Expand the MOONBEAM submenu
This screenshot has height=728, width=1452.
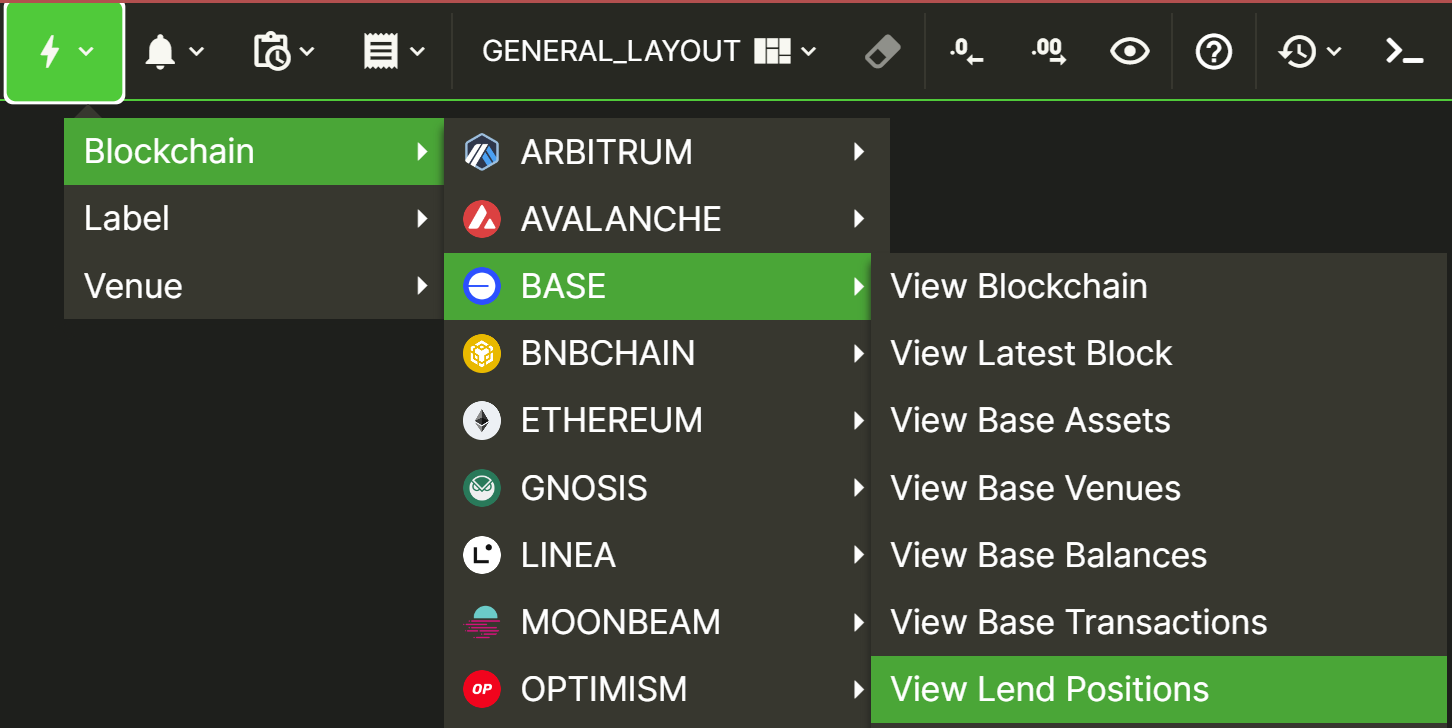coord(657,622)
